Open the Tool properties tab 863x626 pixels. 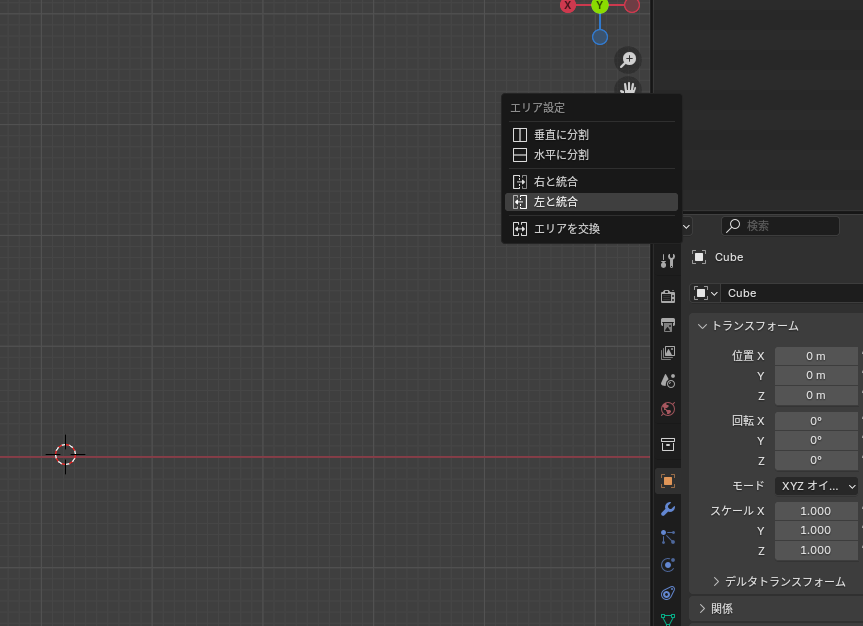pyautogui.click(x=668, y=260)
